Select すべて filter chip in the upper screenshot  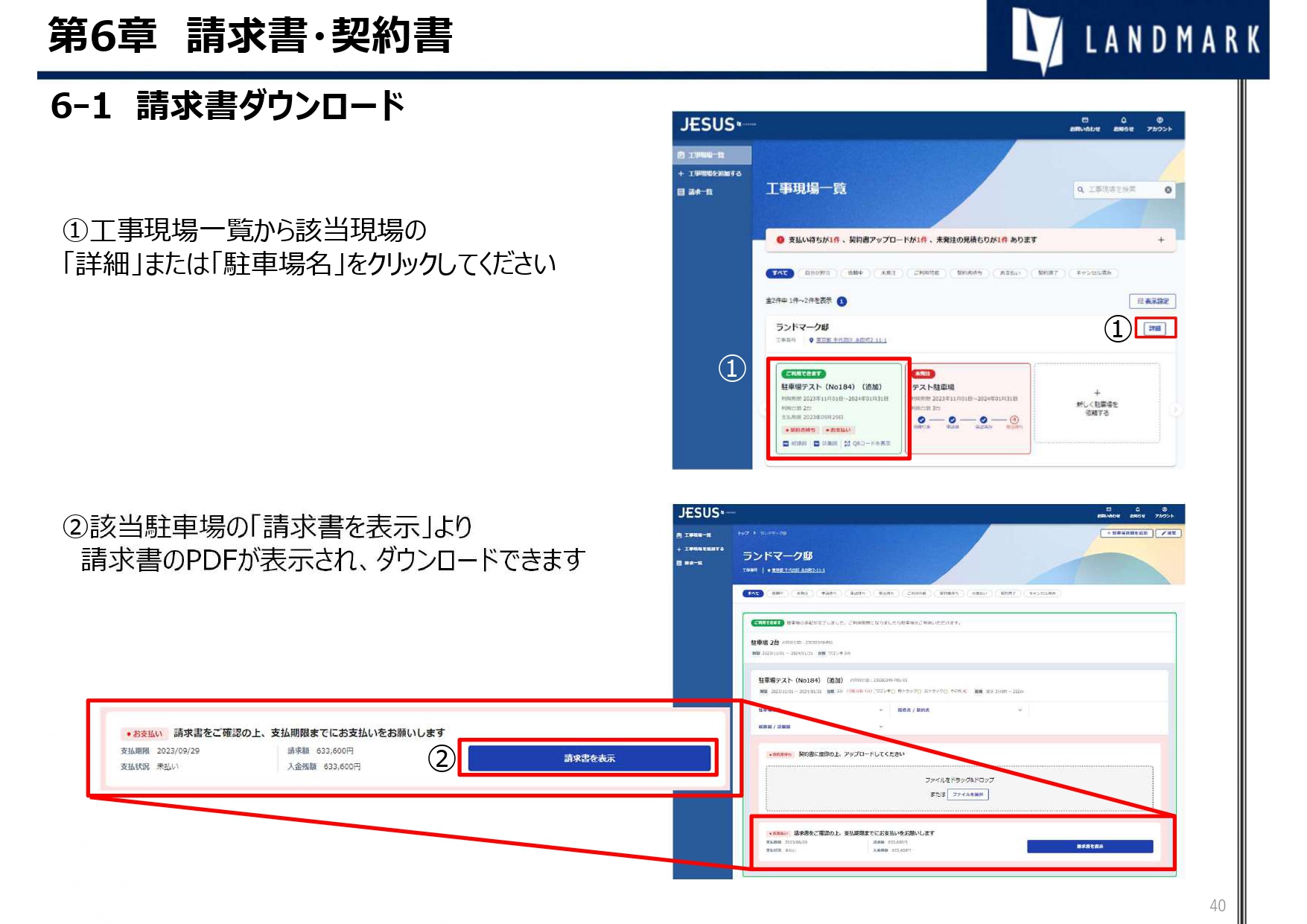(780, 273)
